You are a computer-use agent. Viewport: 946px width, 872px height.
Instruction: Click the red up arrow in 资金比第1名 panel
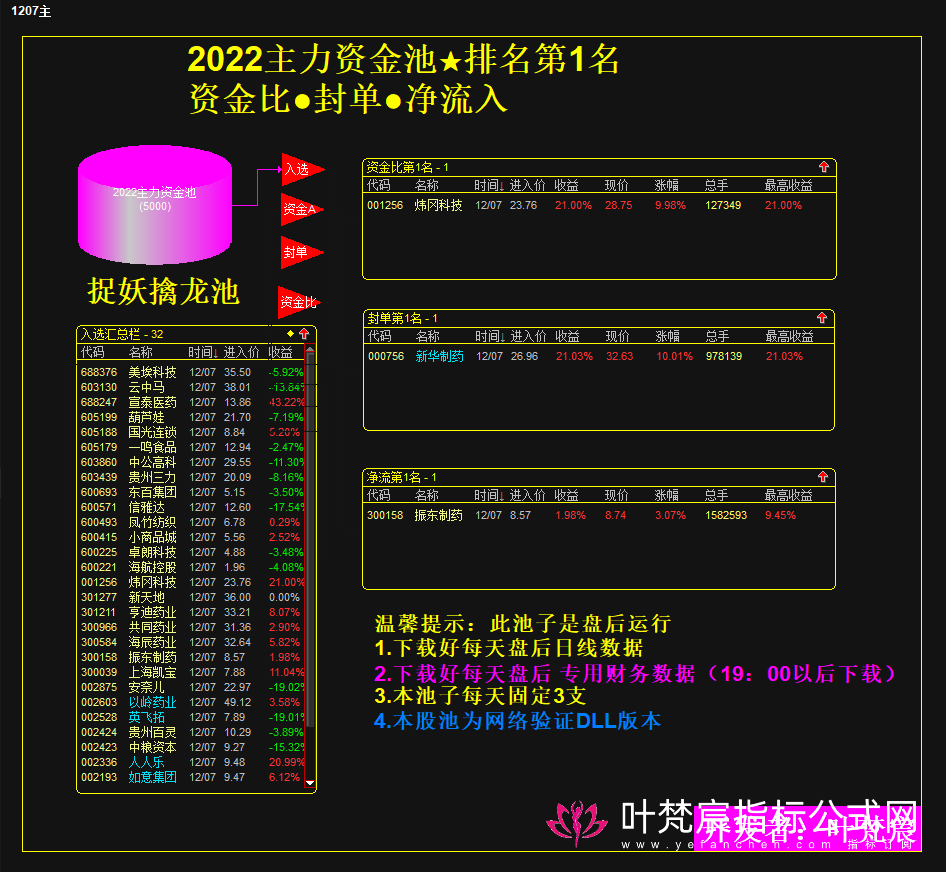point(824,167)
